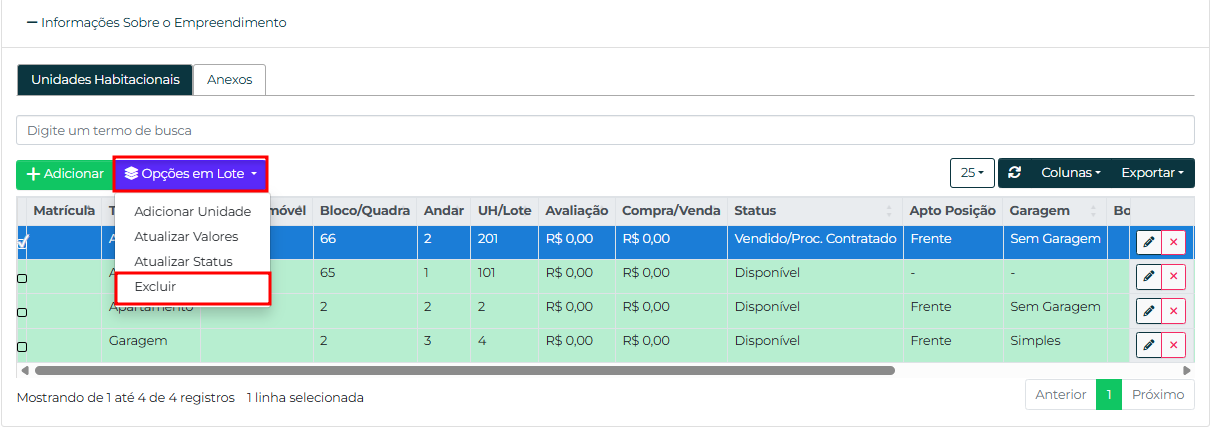Check the checkbox for Bloco 65 row
Screen dimensions: 1210x430
point(22,278)
